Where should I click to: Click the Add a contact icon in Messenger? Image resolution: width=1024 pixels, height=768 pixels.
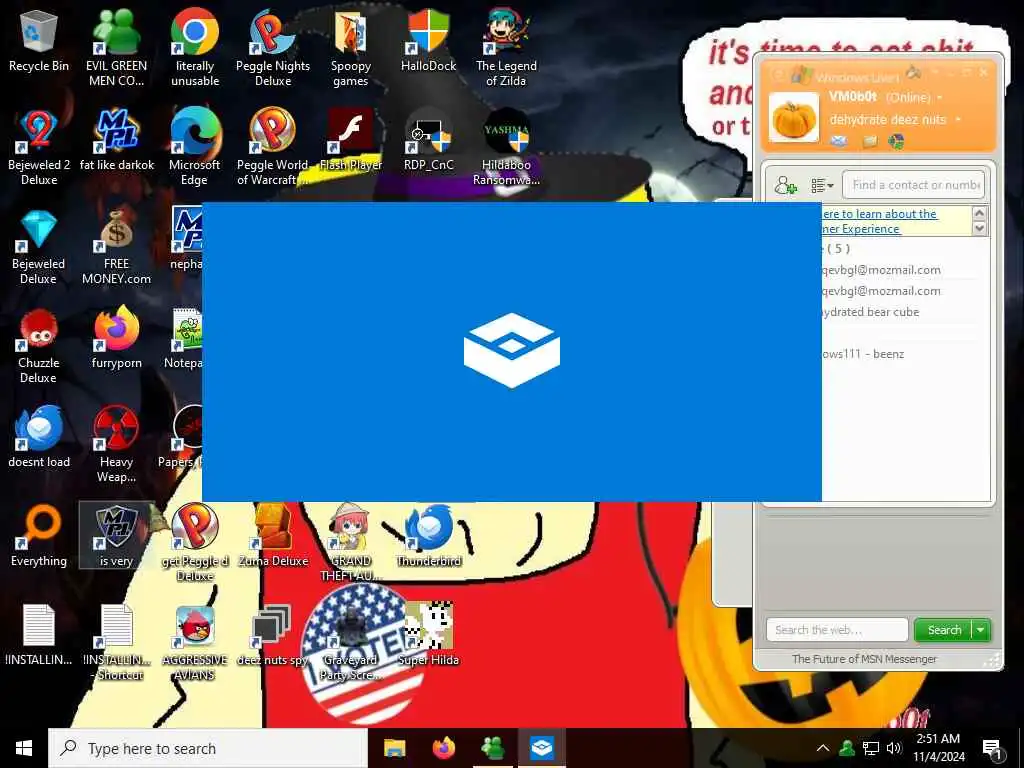[x=786, y=185]
